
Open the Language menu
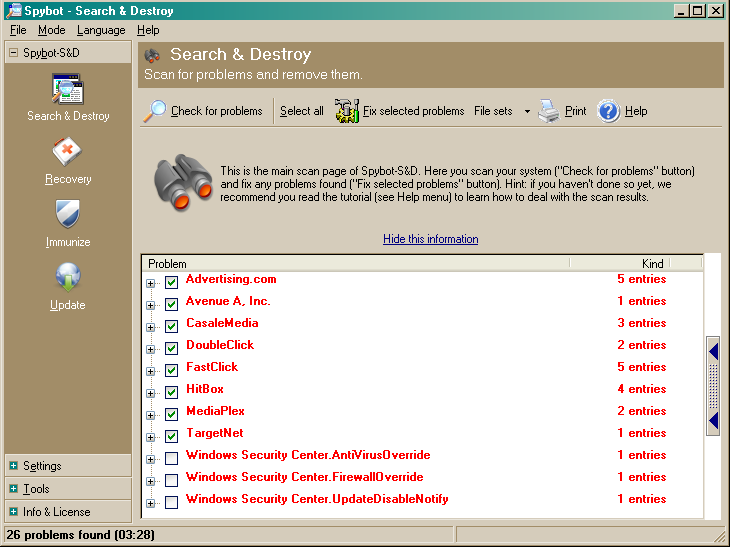[x=101, y=30]
